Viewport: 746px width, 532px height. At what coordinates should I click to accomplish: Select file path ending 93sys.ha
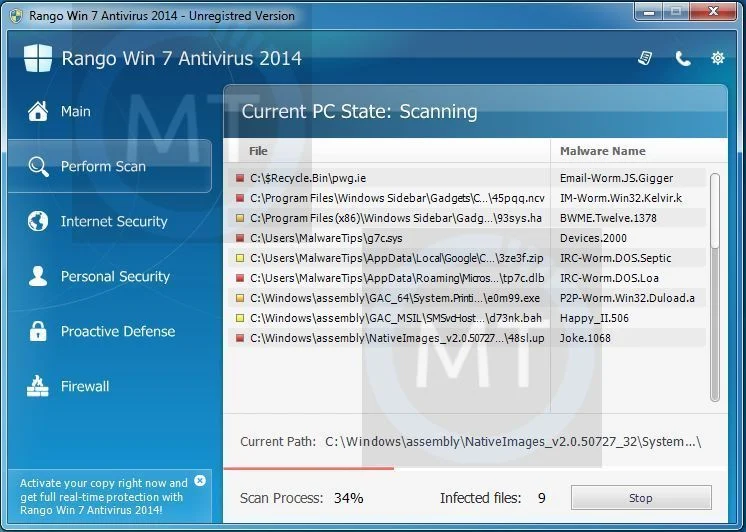click(396, 218)
